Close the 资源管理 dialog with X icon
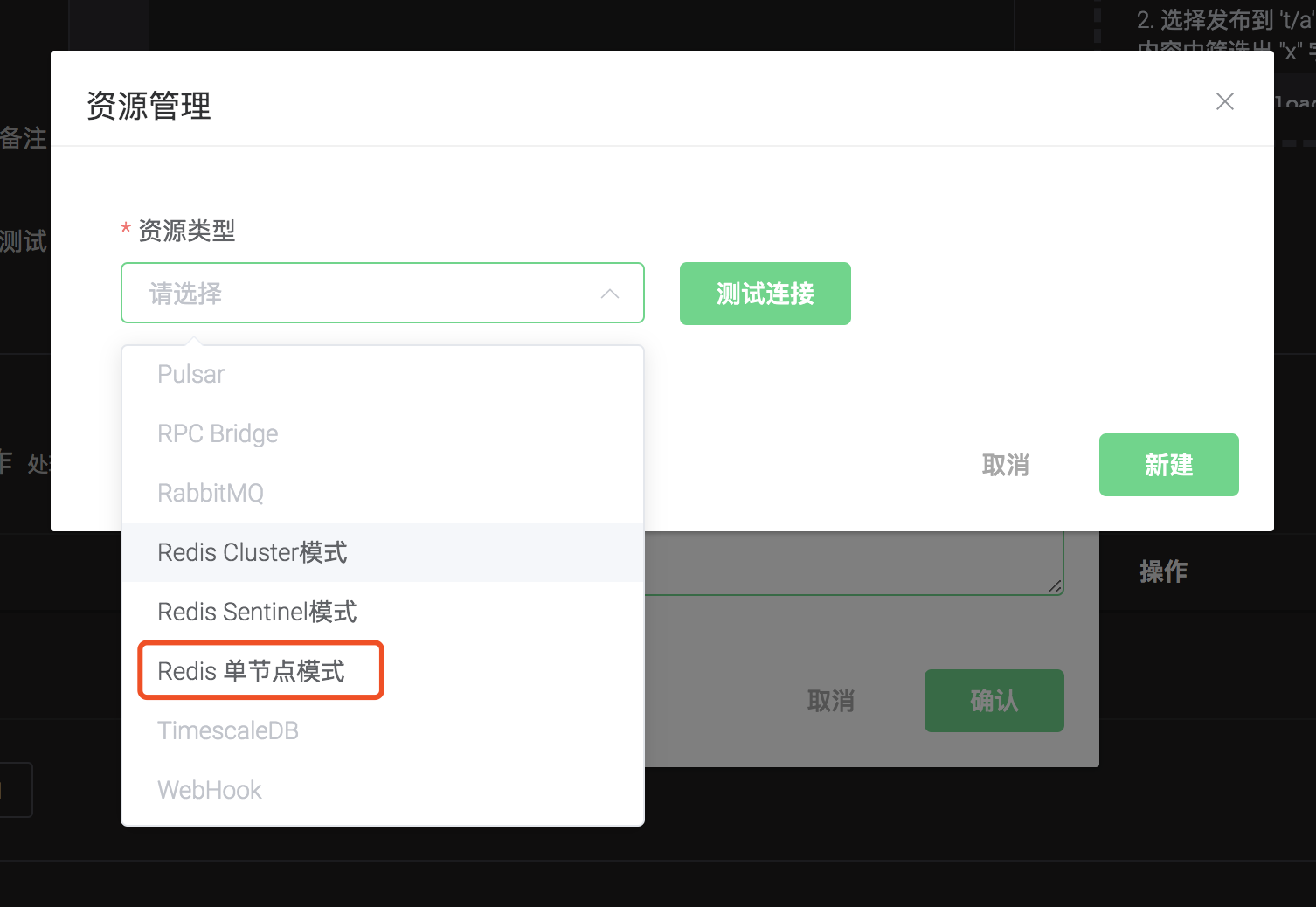This screenshot has width=1316, height=907. [x=1224, y=102]
